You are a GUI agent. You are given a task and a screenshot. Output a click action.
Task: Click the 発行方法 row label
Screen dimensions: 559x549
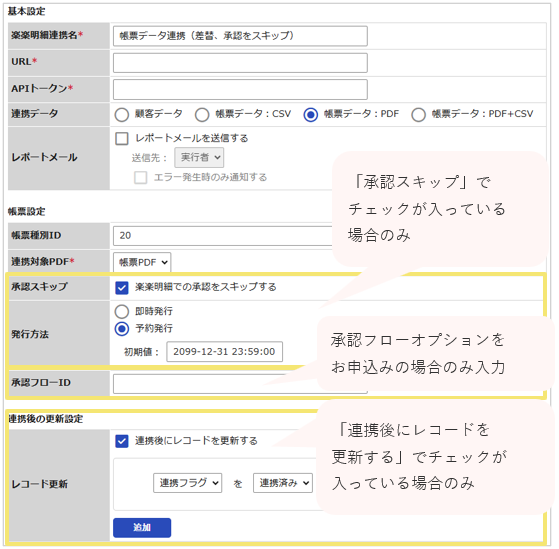[x=30, y=334]
